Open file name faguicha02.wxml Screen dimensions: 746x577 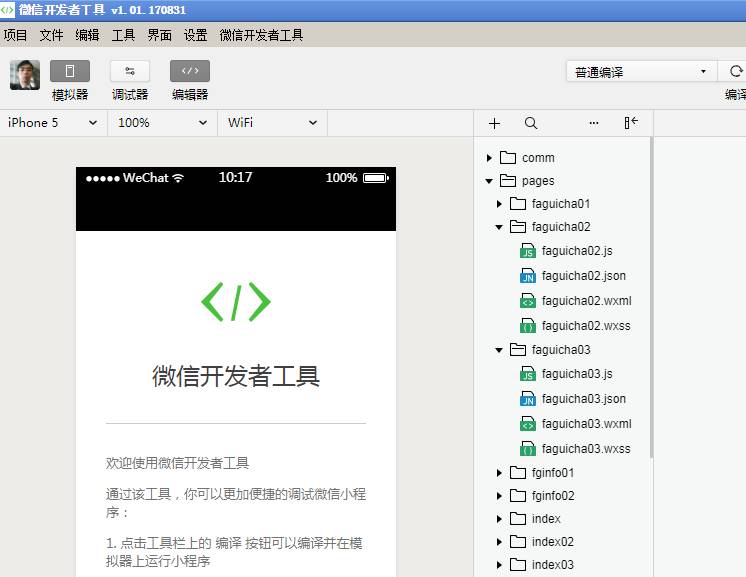click(x=587, y=301)
